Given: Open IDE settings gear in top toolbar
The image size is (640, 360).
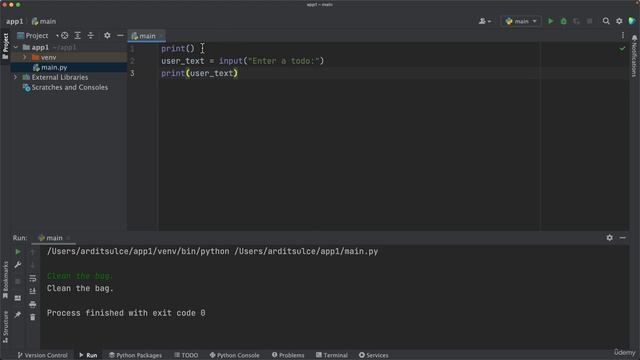Looking at the screenshot, I should (x=619, y=21).
